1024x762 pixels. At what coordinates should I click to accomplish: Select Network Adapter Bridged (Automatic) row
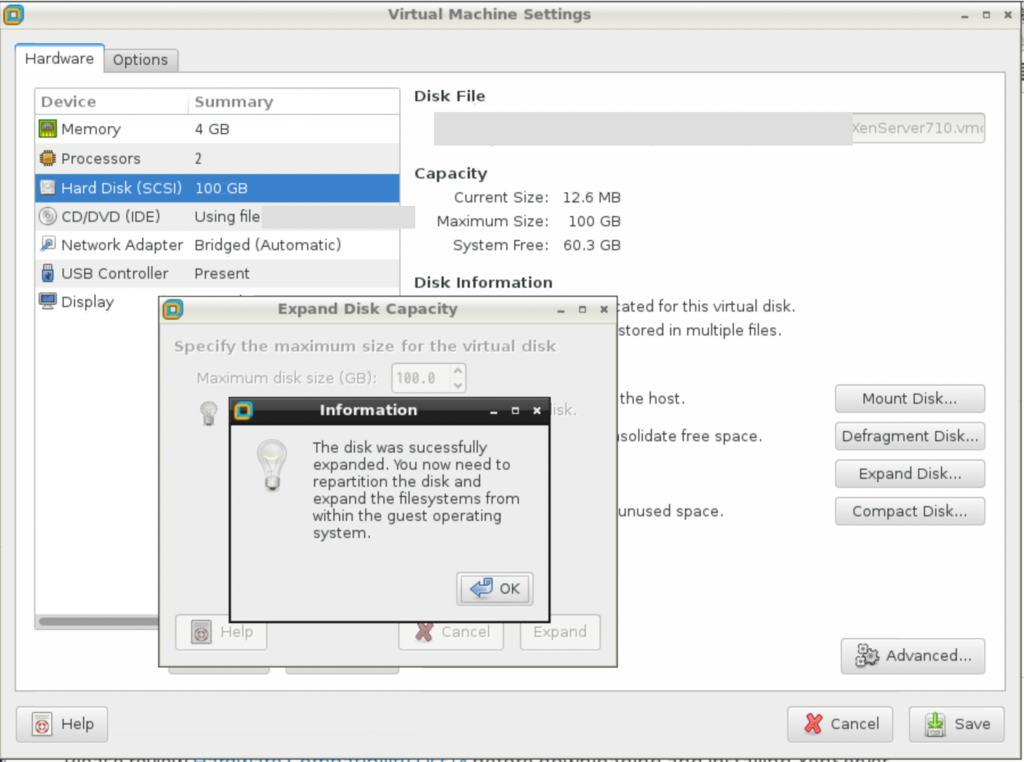[217, 245]
